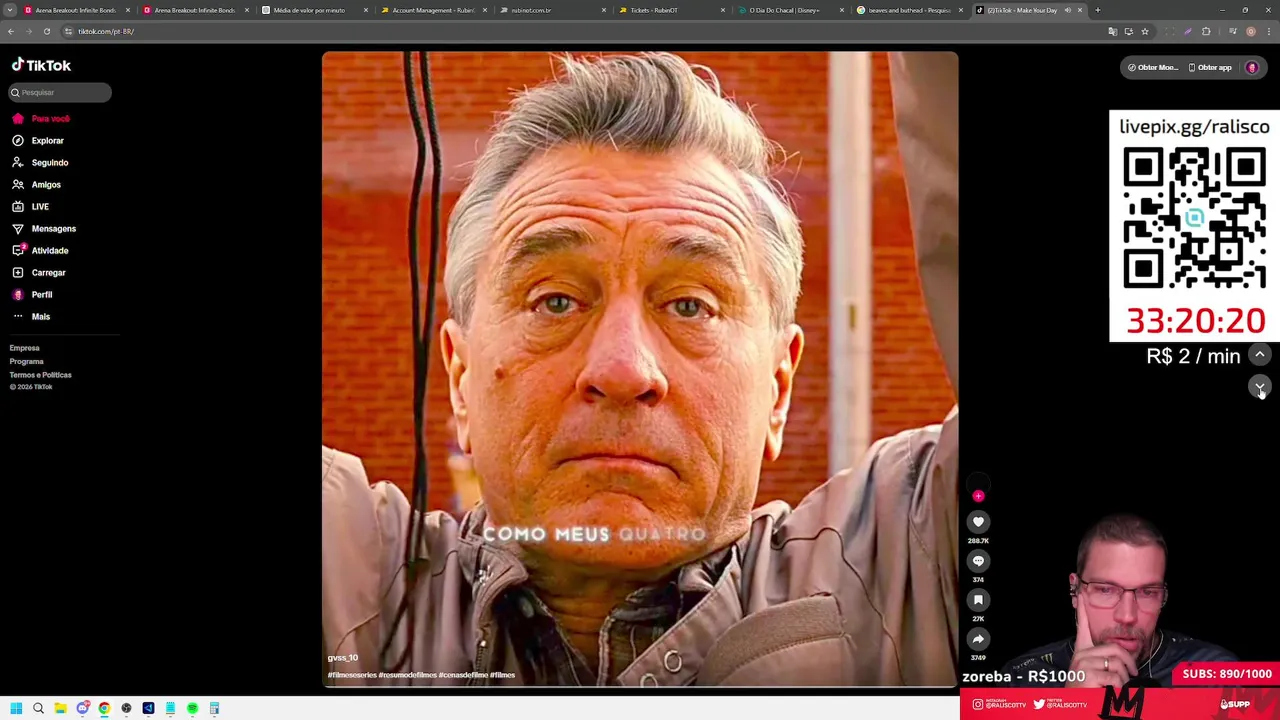
Task: Pause the playing TikTok video
Action: point(640,369)
